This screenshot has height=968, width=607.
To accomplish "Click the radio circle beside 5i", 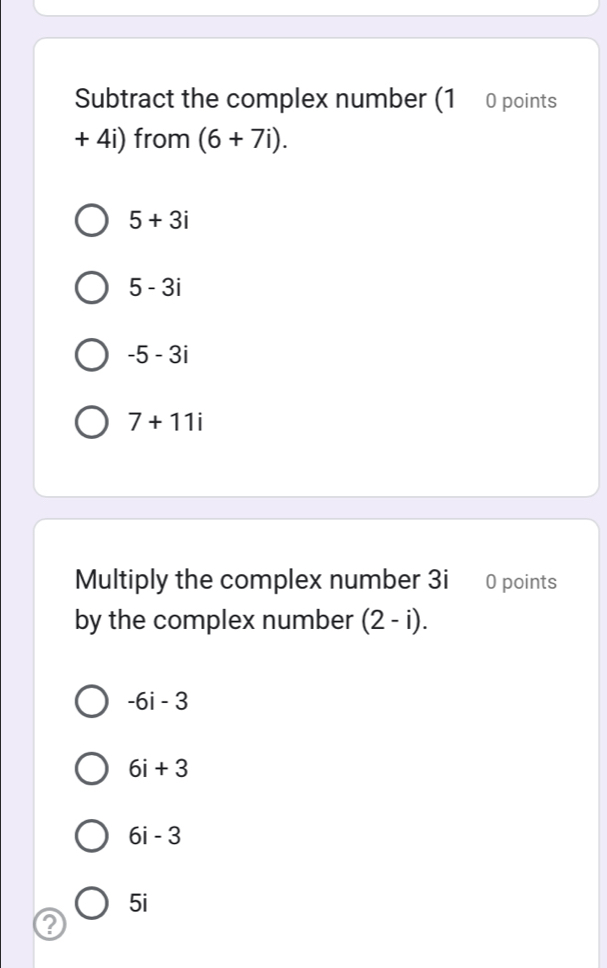I will (91, 902).
